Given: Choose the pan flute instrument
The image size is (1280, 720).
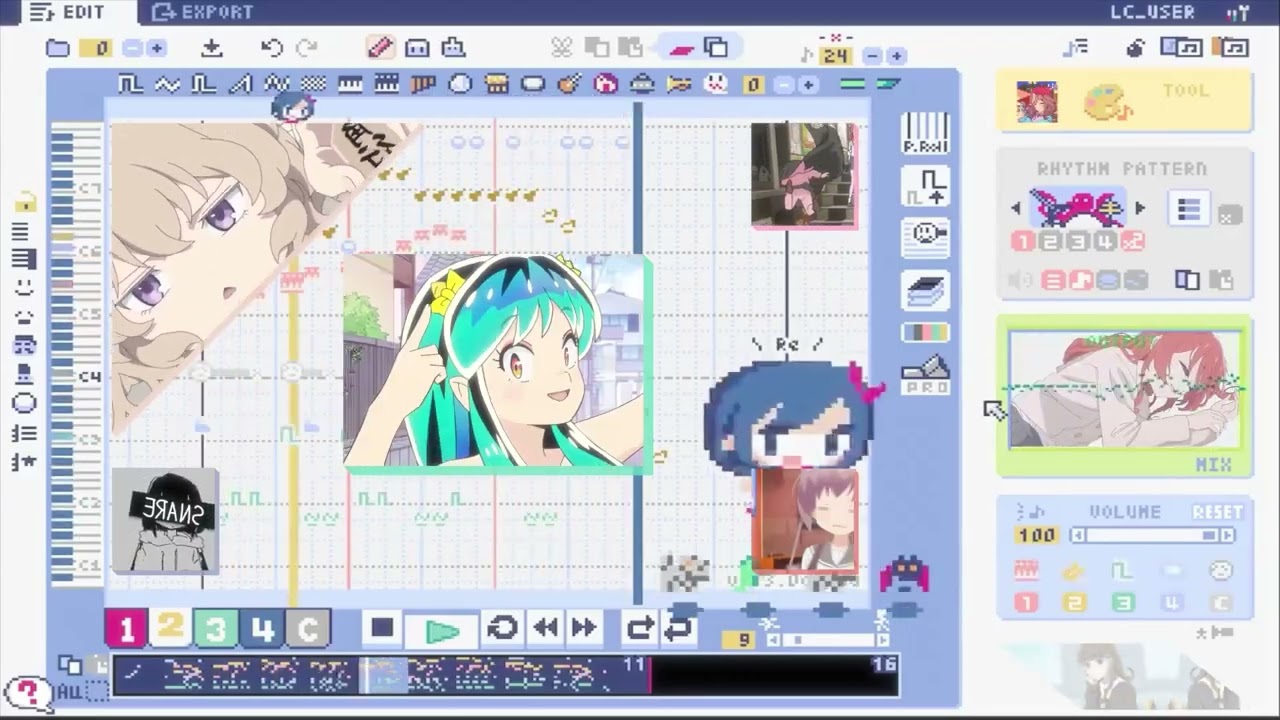Looking at the screenshot, I should click(423, 84).
